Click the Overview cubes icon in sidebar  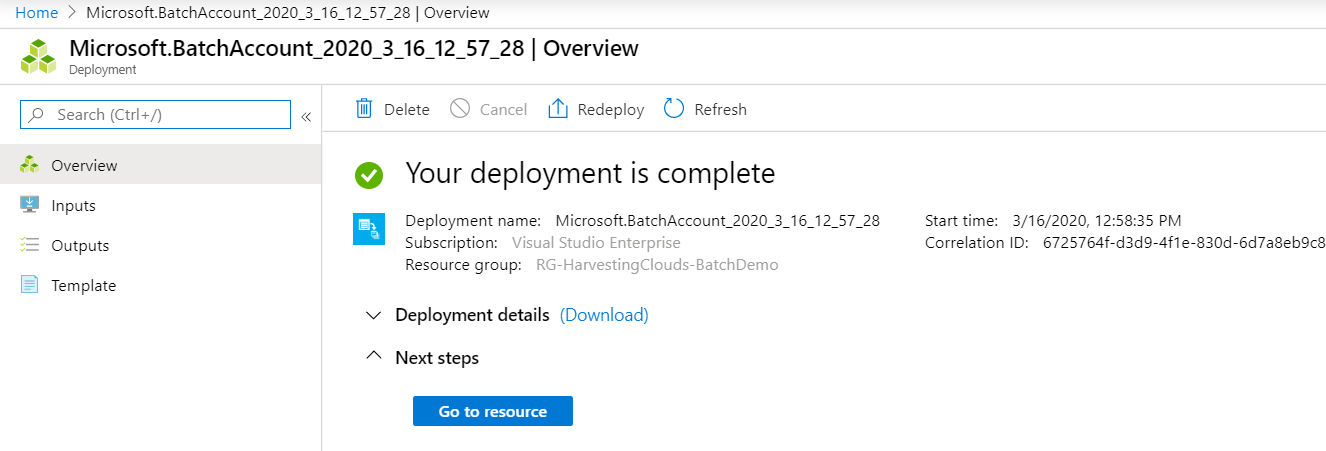coord(30,165)
